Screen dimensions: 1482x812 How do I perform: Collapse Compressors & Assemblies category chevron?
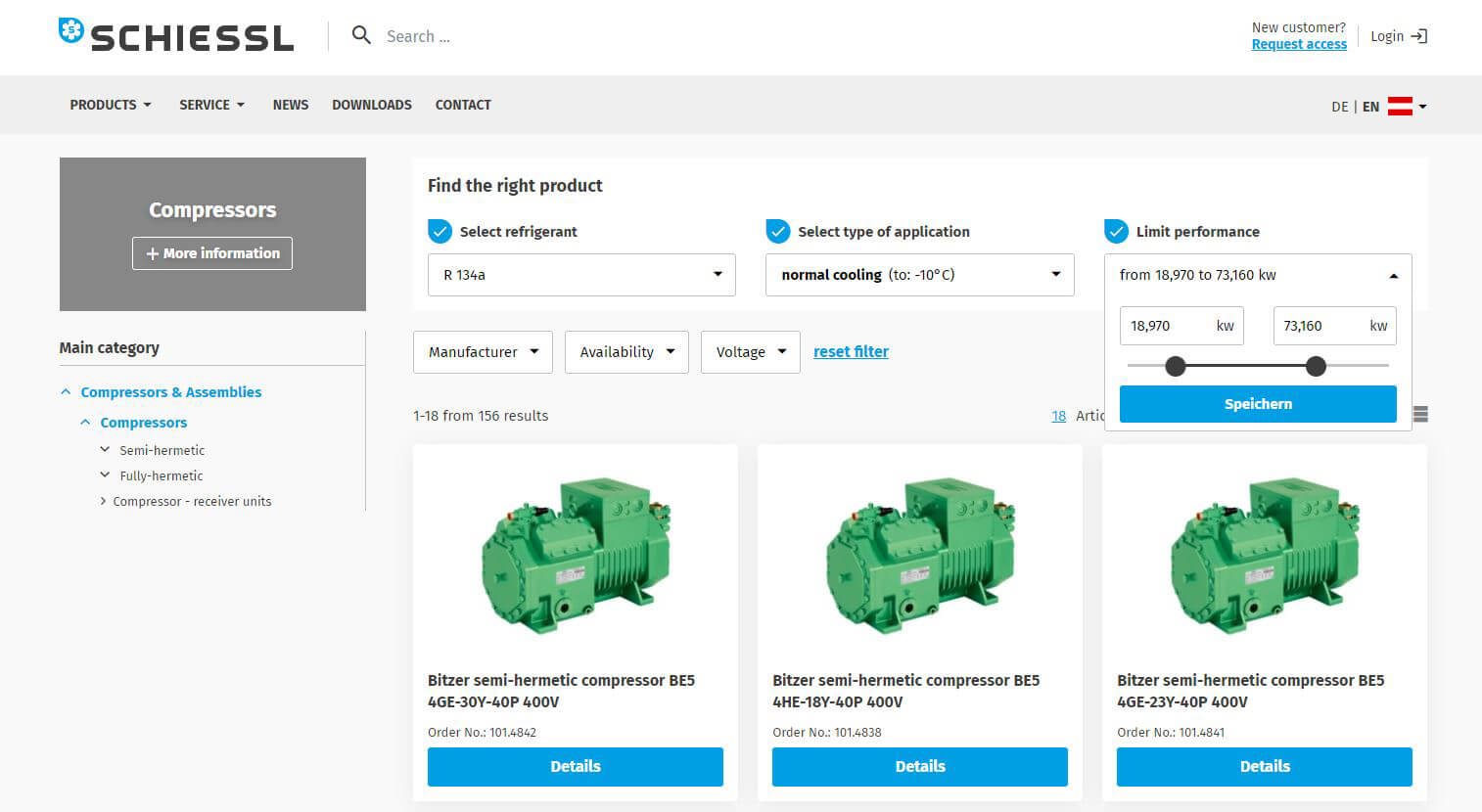[x=66, y=392]
